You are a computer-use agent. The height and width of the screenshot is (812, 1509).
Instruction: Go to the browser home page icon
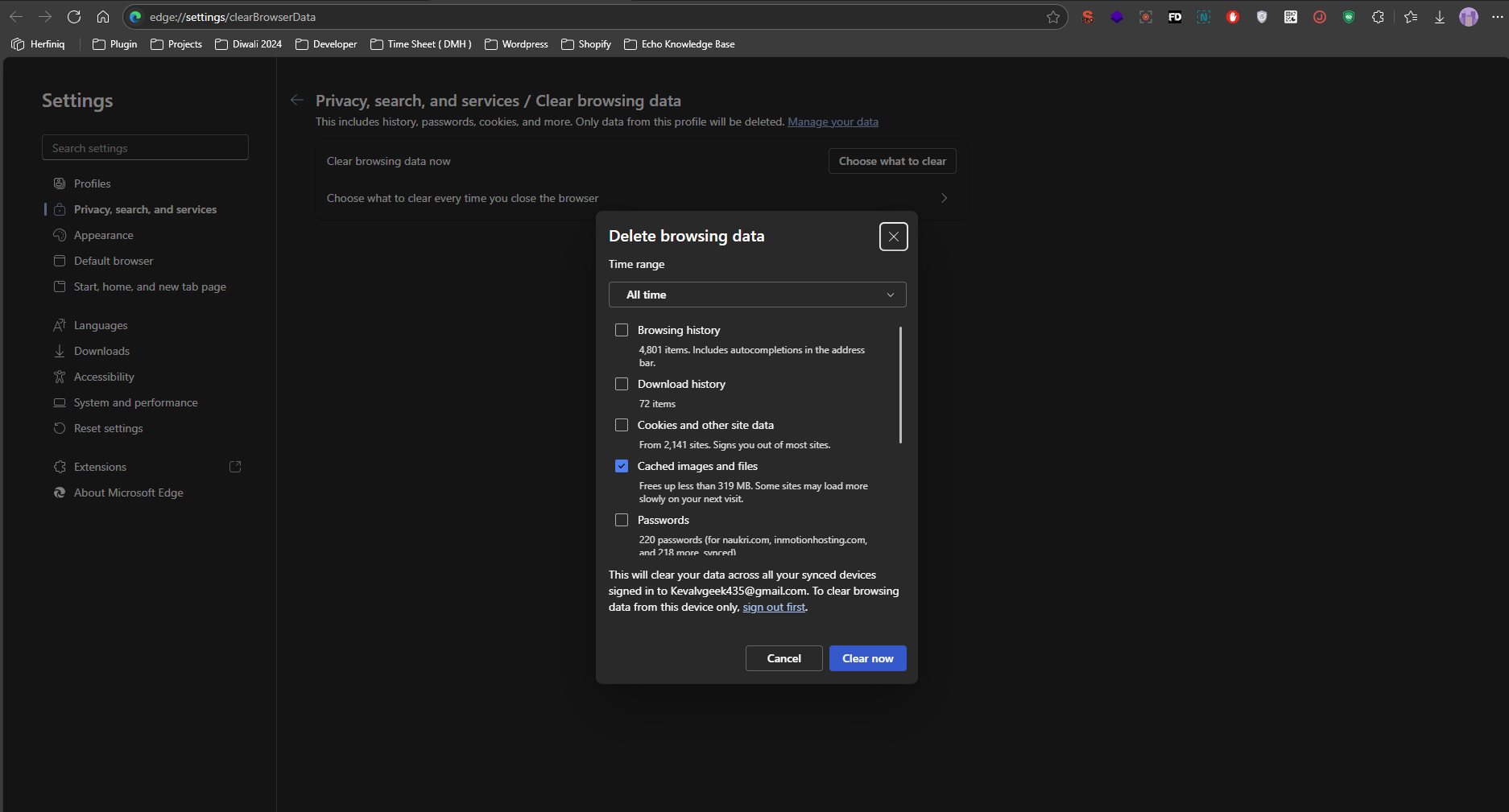tap(103, 17)
